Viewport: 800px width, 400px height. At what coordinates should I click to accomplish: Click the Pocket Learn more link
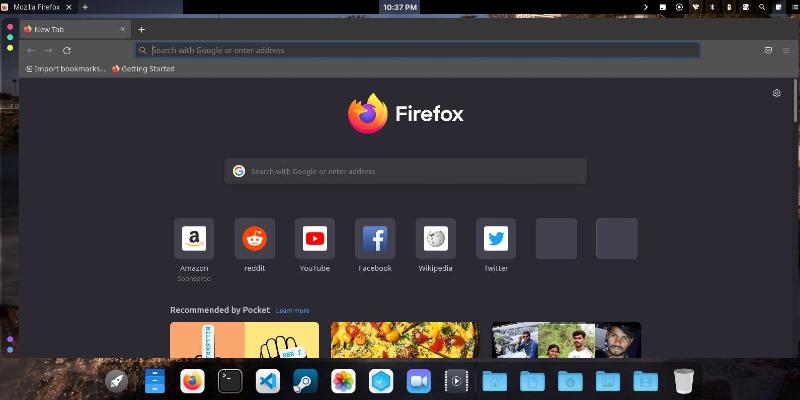tap(293, 311)
